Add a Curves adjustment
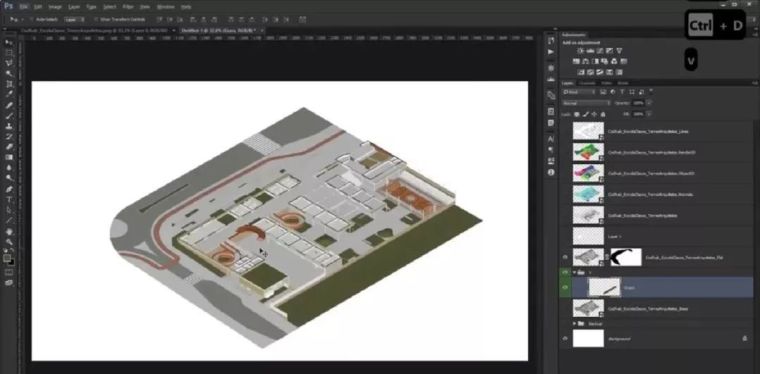Image resolution: width=760 pixels, height=374 pixels. pos(600,51)
